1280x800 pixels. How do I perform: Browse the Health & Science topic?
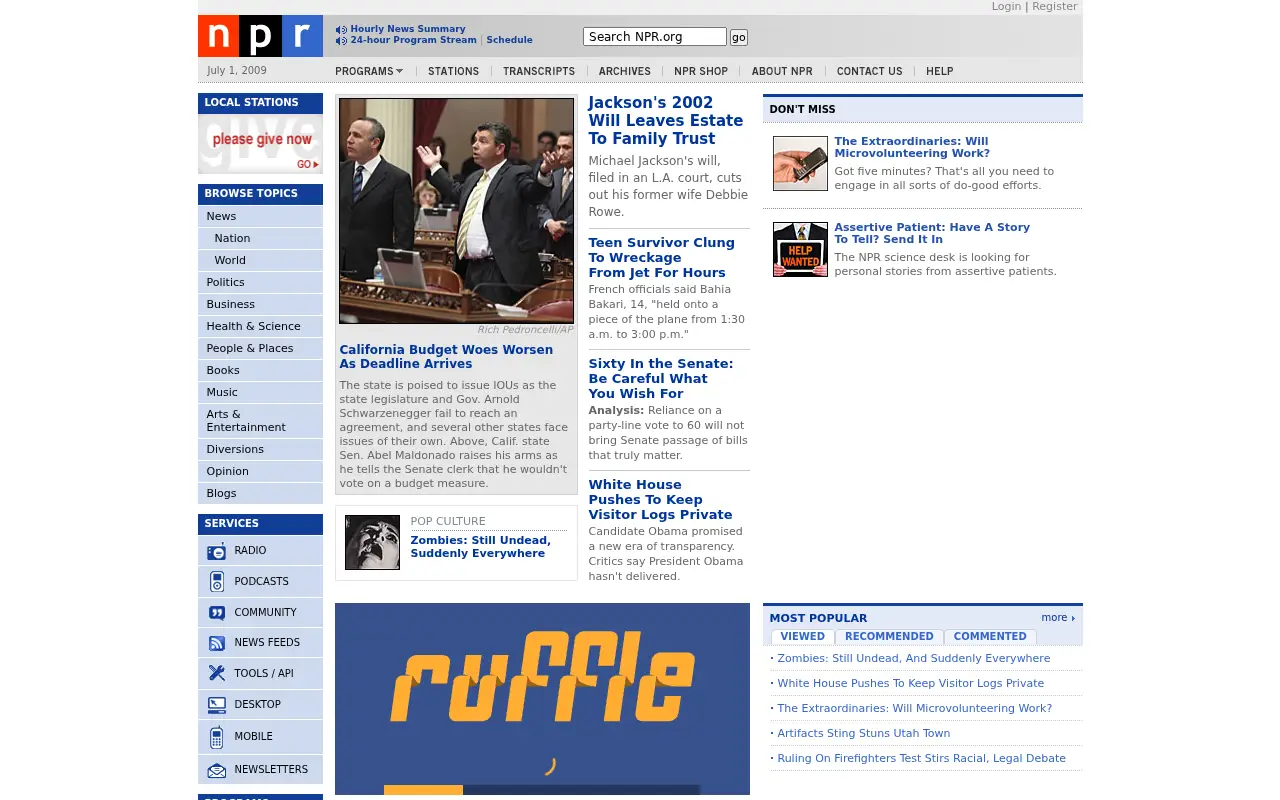click(x=260, y=326)
